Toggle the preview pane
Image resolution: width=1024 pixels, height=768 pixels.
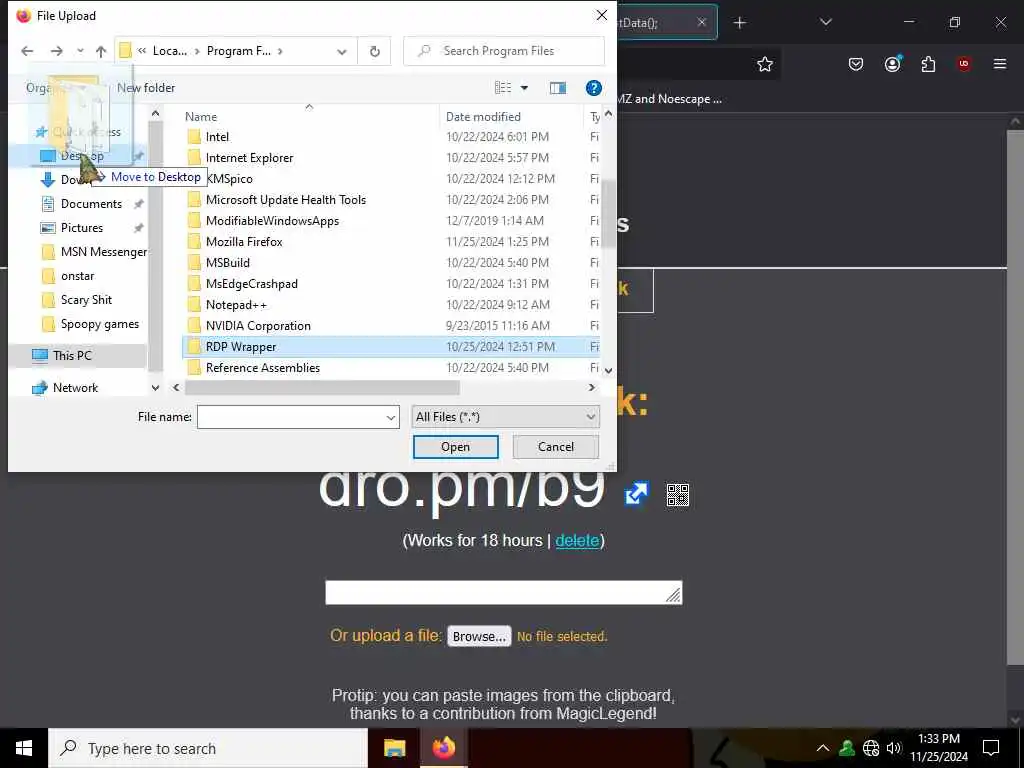(558, 88)
